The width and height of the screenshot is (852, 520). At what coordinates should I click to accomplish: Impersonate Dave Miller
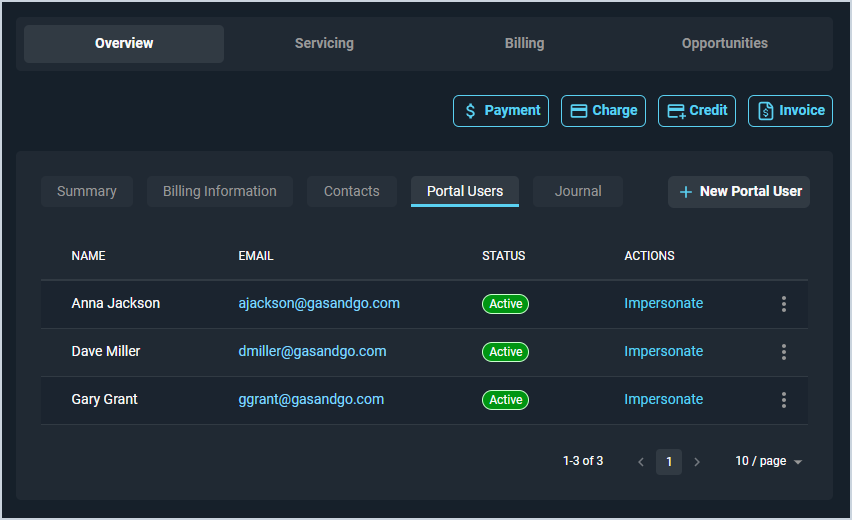[663, 352]
